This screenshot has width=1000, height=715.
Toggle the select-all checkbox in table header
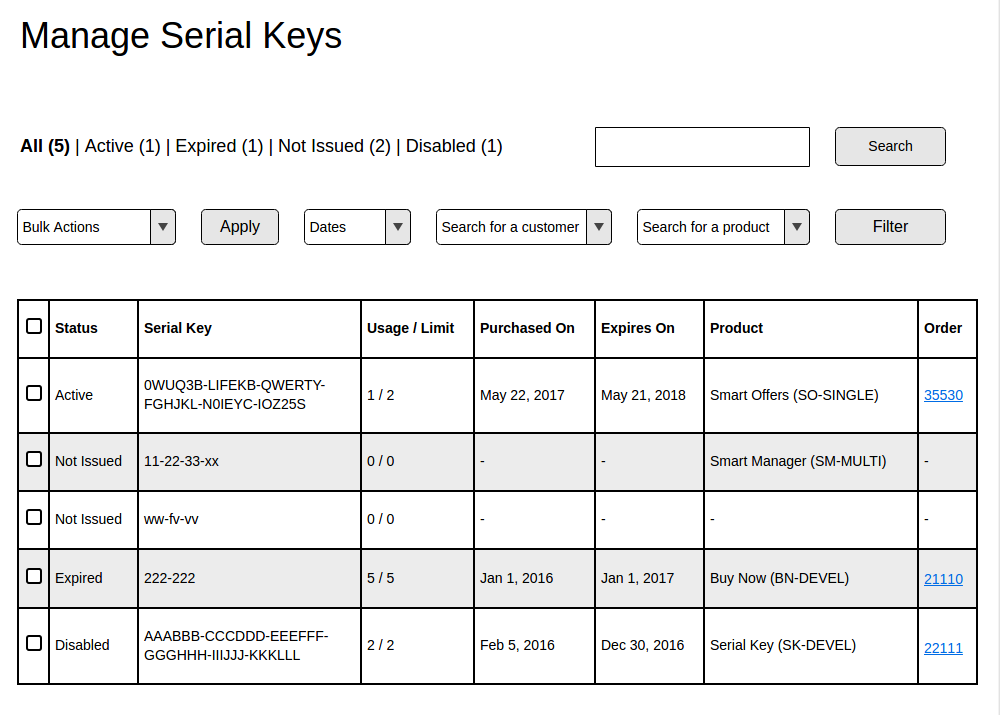[x=34, y=327]
